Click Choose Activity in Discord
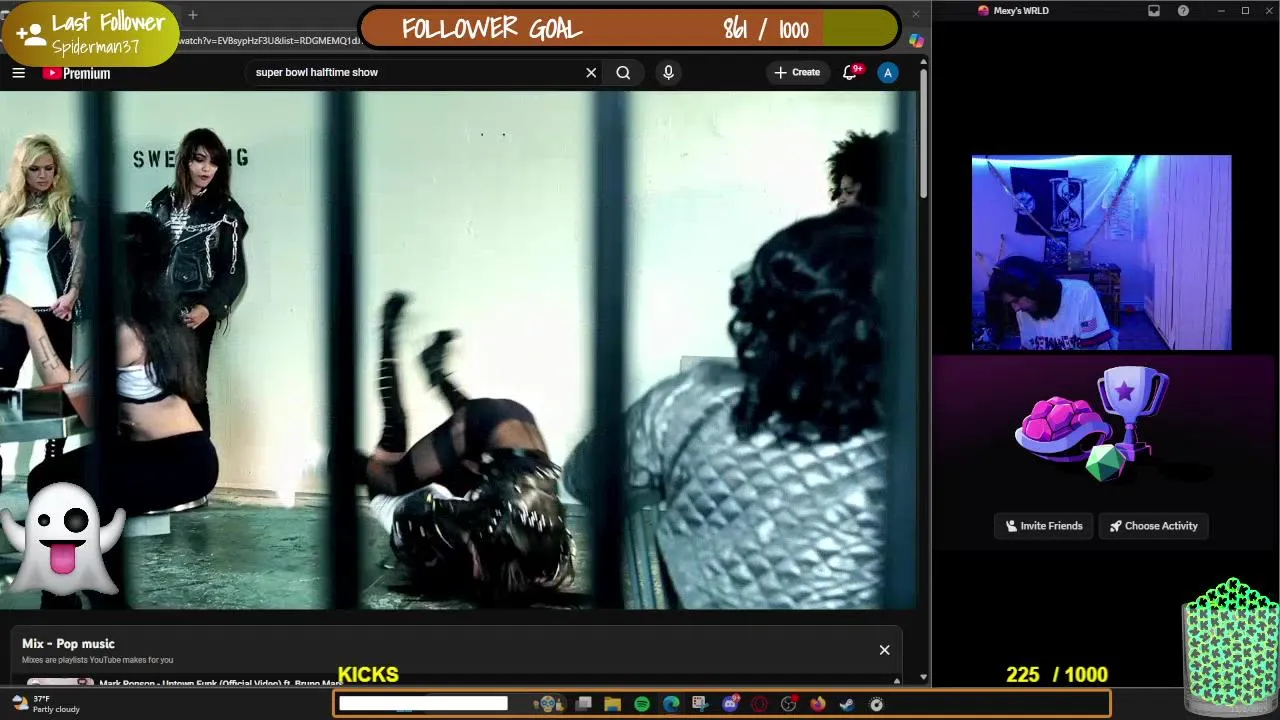Image resolution: width=1280 pixels, height=720 pixels. (x=1153, y=526)
